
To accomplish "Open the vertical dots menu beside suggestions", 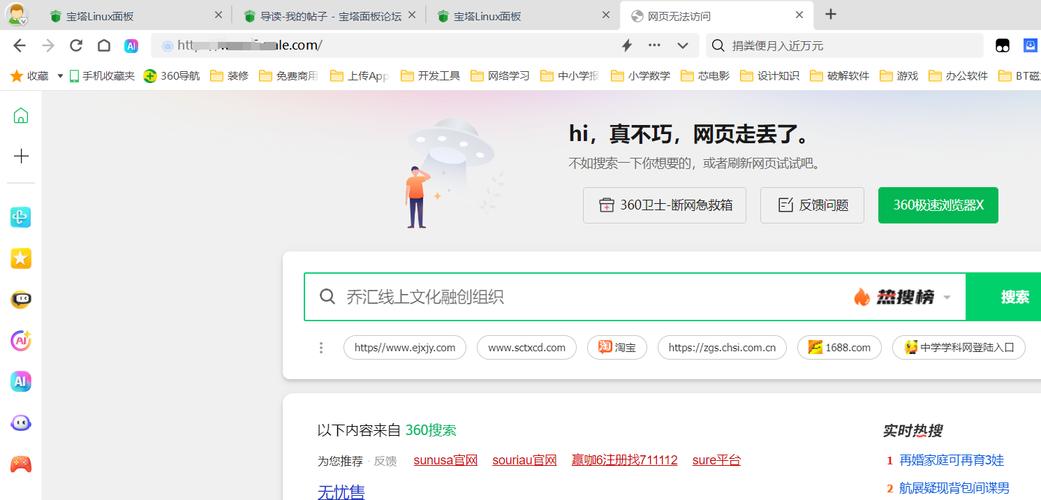I will 321,347.
